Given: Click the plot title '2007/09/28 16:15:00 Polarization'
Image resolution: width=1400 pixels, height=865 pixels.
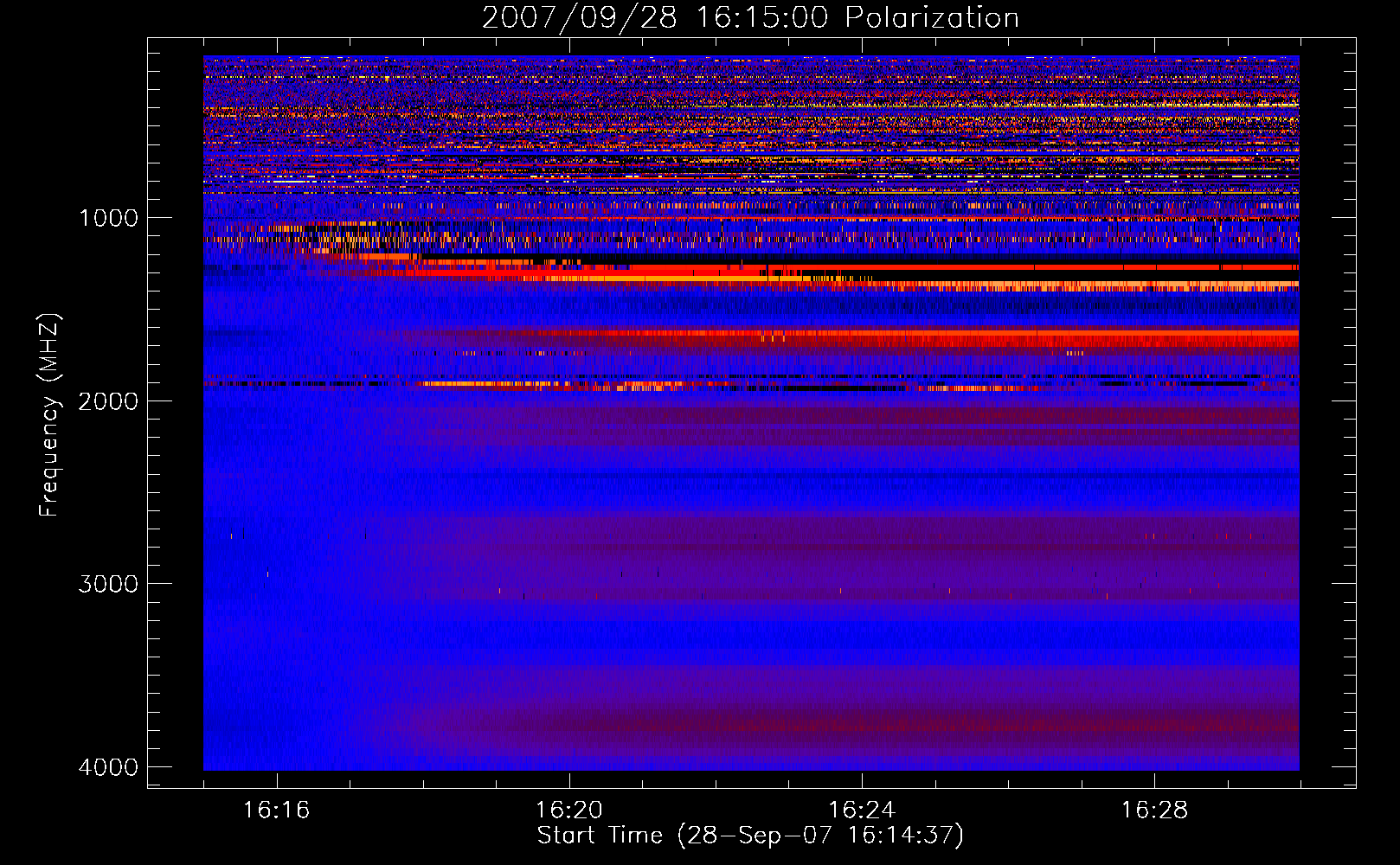Looking at the screenshot, I should [x=750, y=17].
